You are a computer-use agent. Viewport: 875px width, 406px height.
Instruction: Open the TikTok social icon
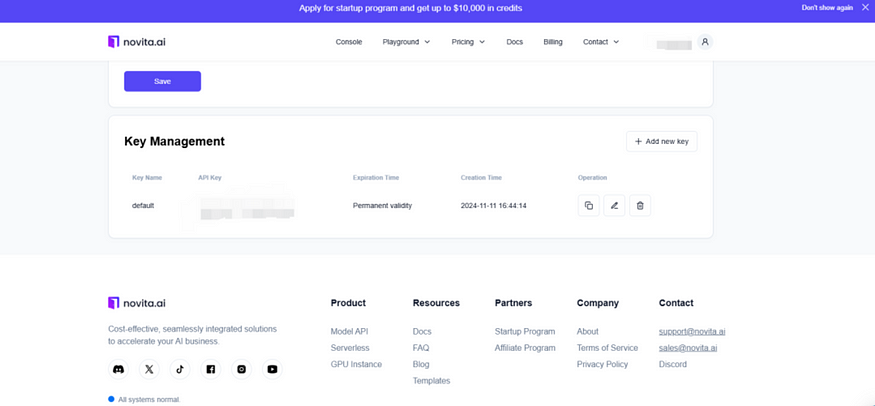click(x=180, y=369)
